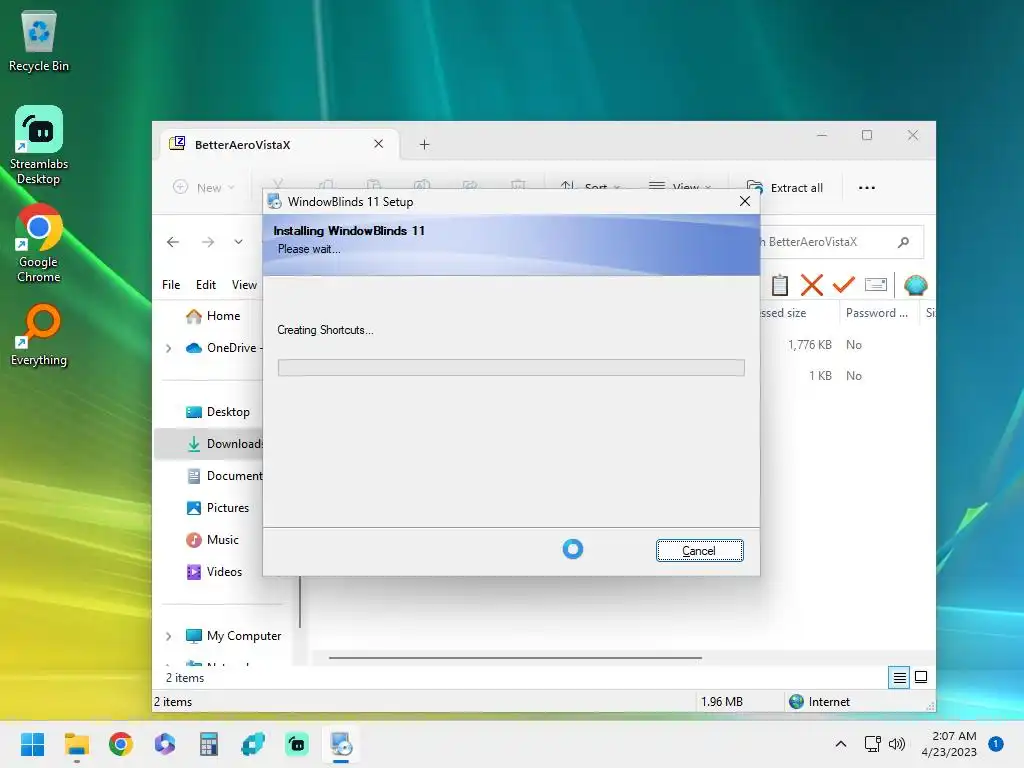Select the Password column header
Screen dimensions: 1024x768
(x=878, y=313)
